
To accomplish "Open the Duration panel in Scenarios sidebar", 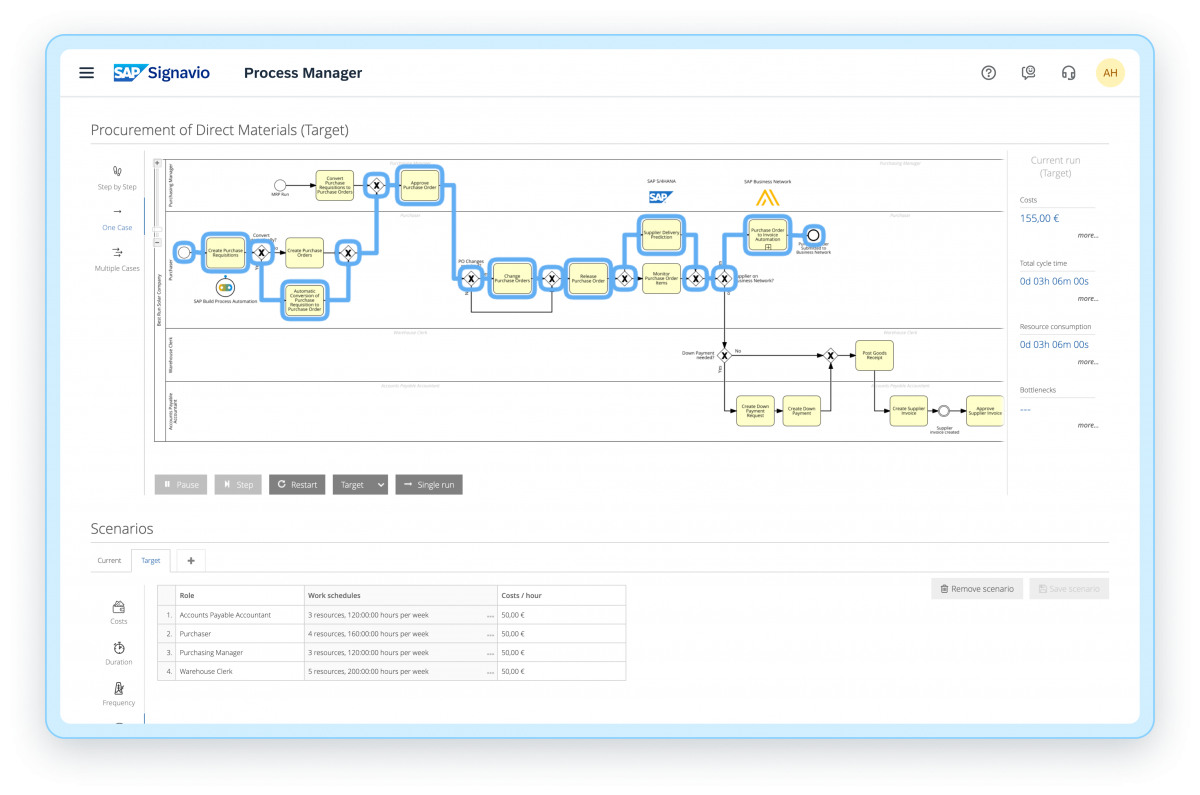I will pos(119,653).
